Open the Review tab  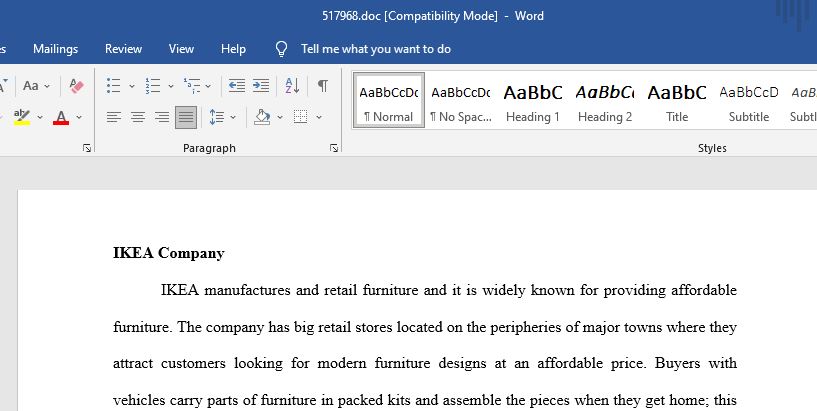(123, 49)
